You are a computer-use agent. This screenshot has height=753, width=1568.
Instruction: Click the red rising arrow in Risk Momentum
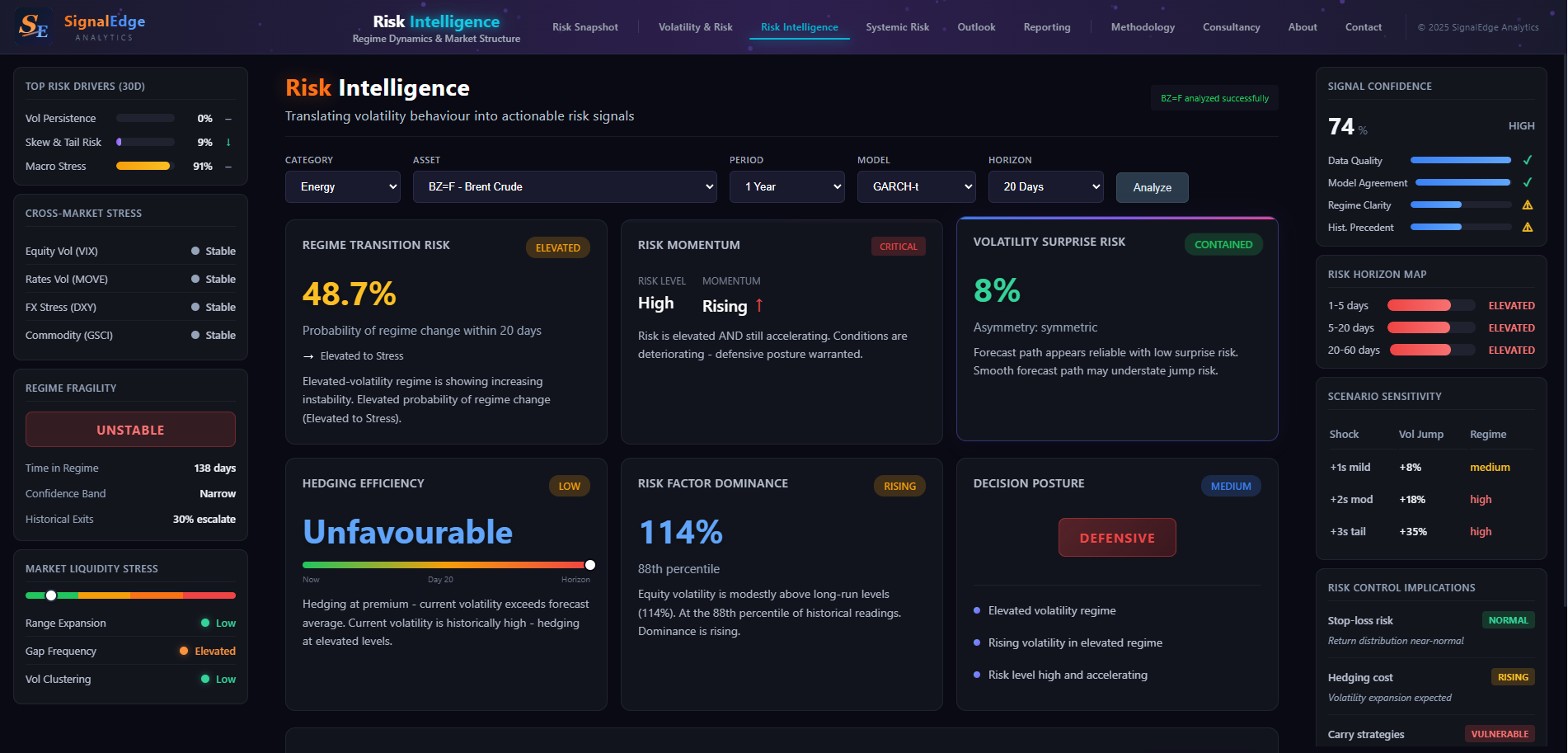click(x=758, y=305)
